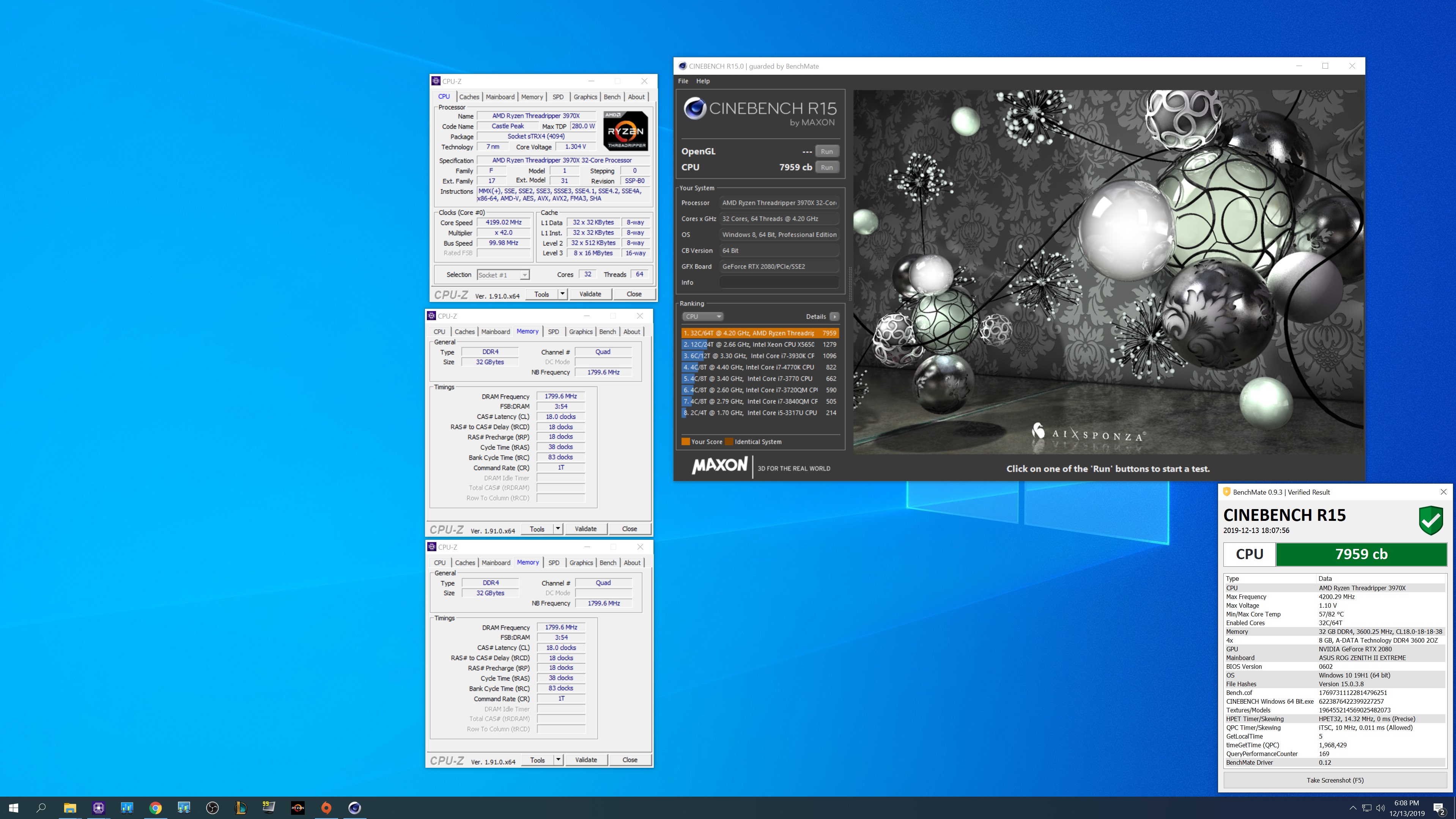
Task: Run the OpenGL test in Cinebench
Action: tap(827, 151)
